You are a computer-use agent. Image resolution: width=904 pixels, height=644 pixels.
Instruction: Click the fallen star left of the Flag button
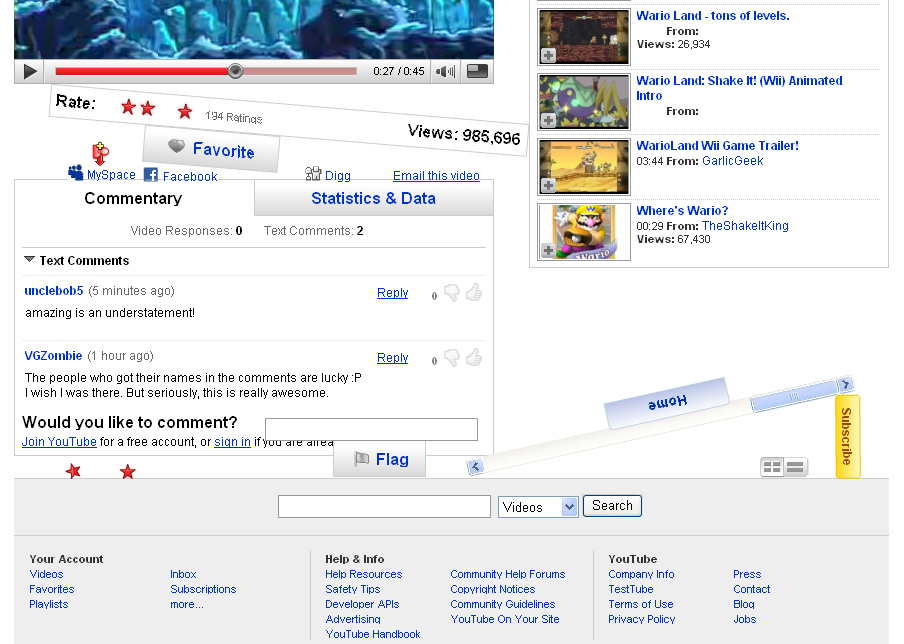click(x=128, y=472)
